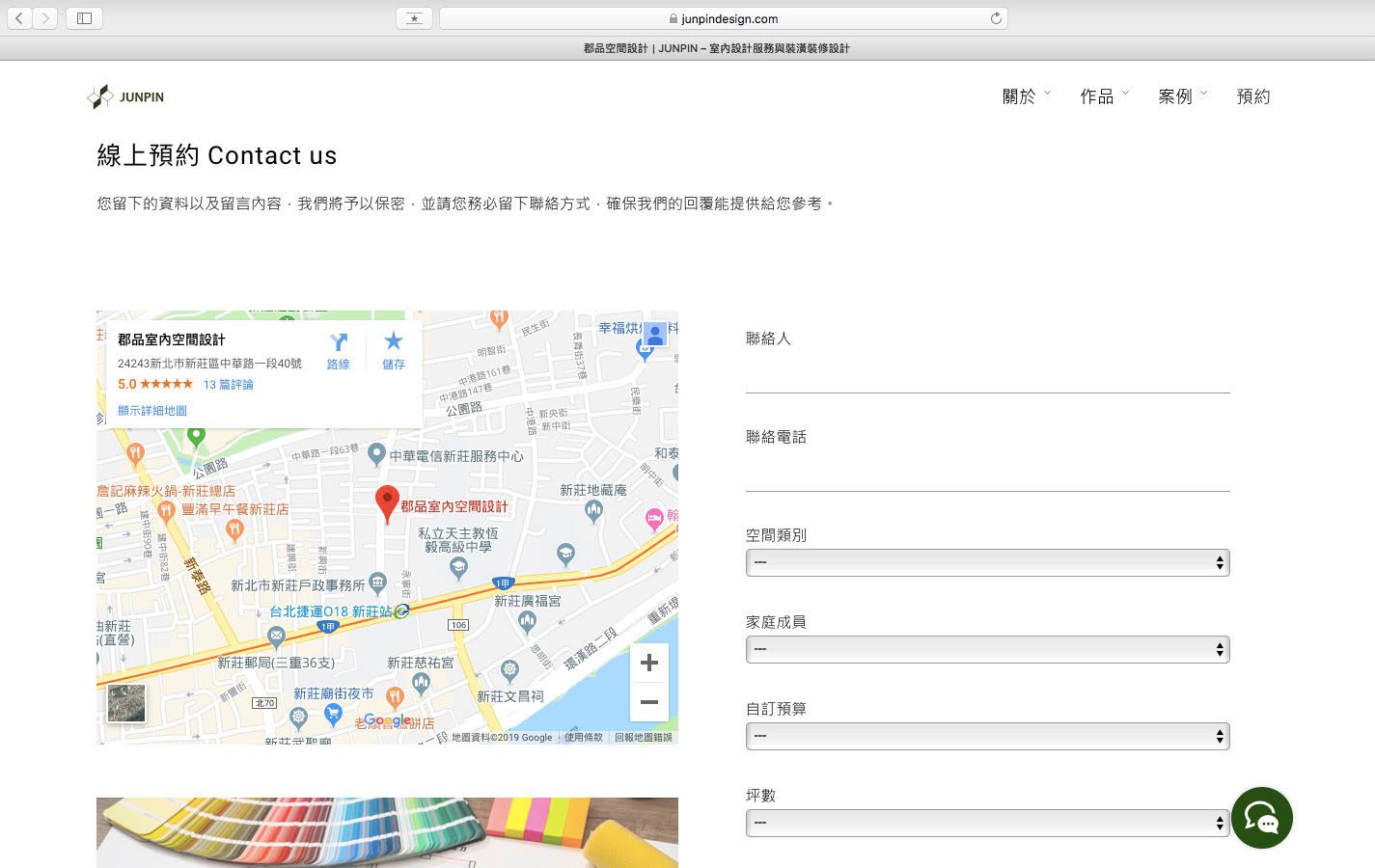Toggle the Safari sidebar button
The image size is (1375, 868).
85,18
